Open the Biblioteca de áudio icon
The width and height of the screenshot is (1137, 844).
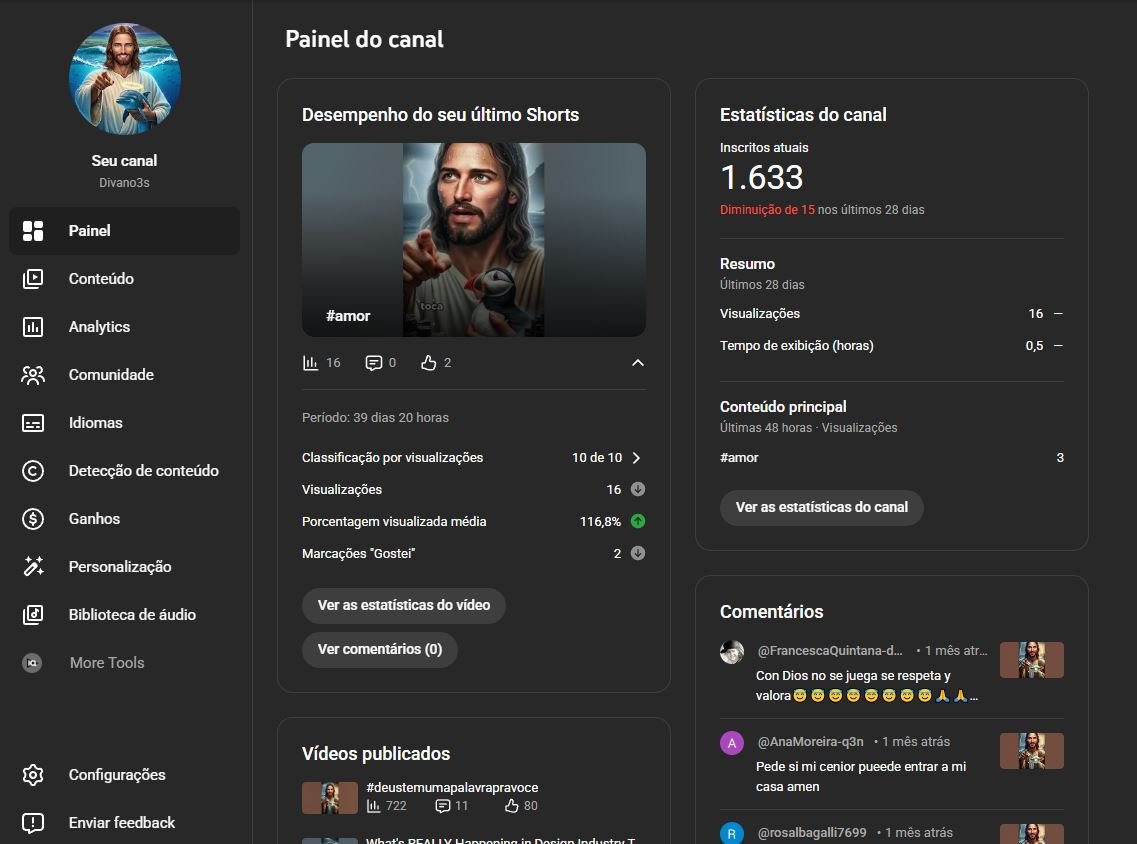click(33, 615)
